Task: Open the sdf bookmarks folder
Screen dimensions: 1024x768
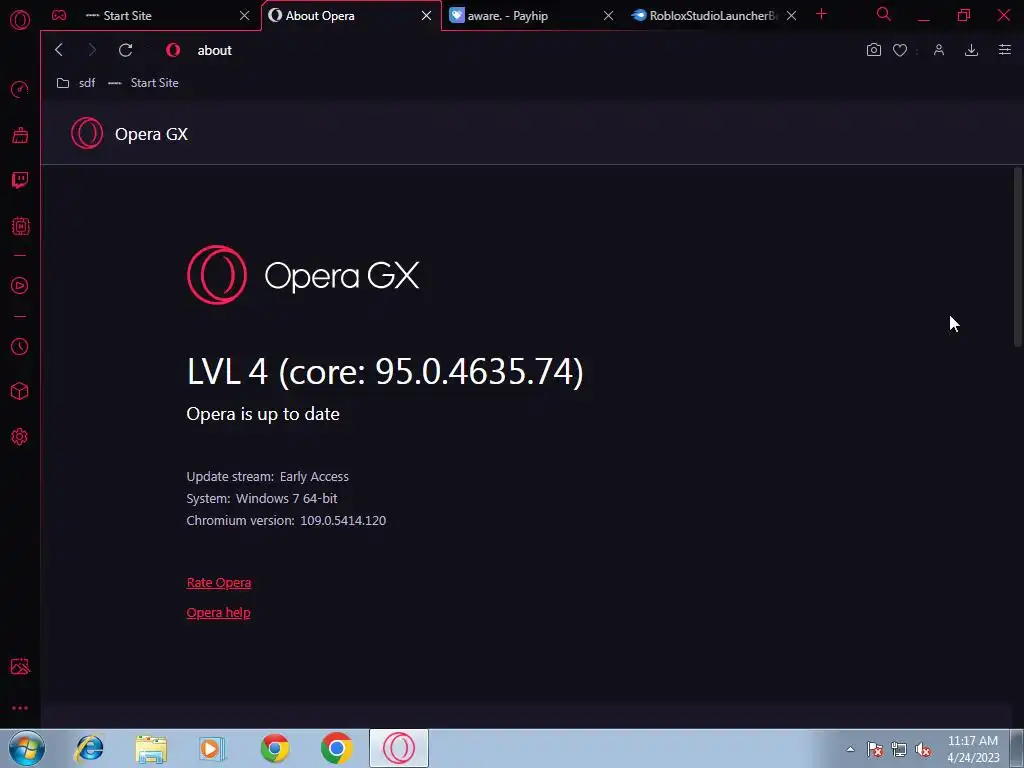Action: 76,83
